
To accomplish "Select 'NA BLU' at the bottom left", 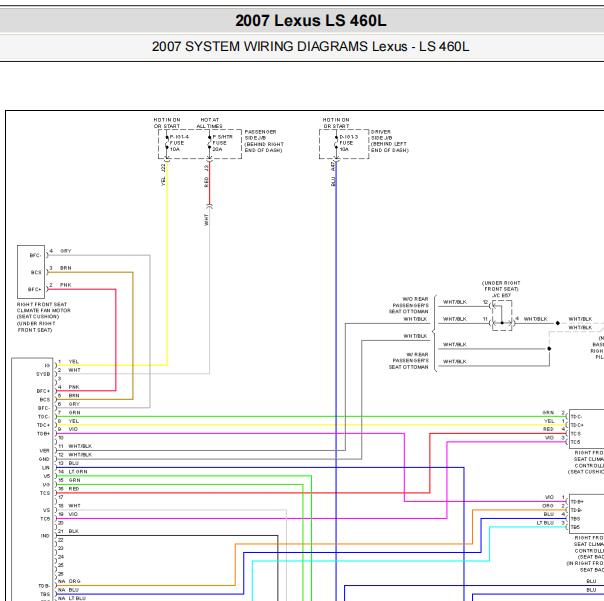I will [69, 590].
